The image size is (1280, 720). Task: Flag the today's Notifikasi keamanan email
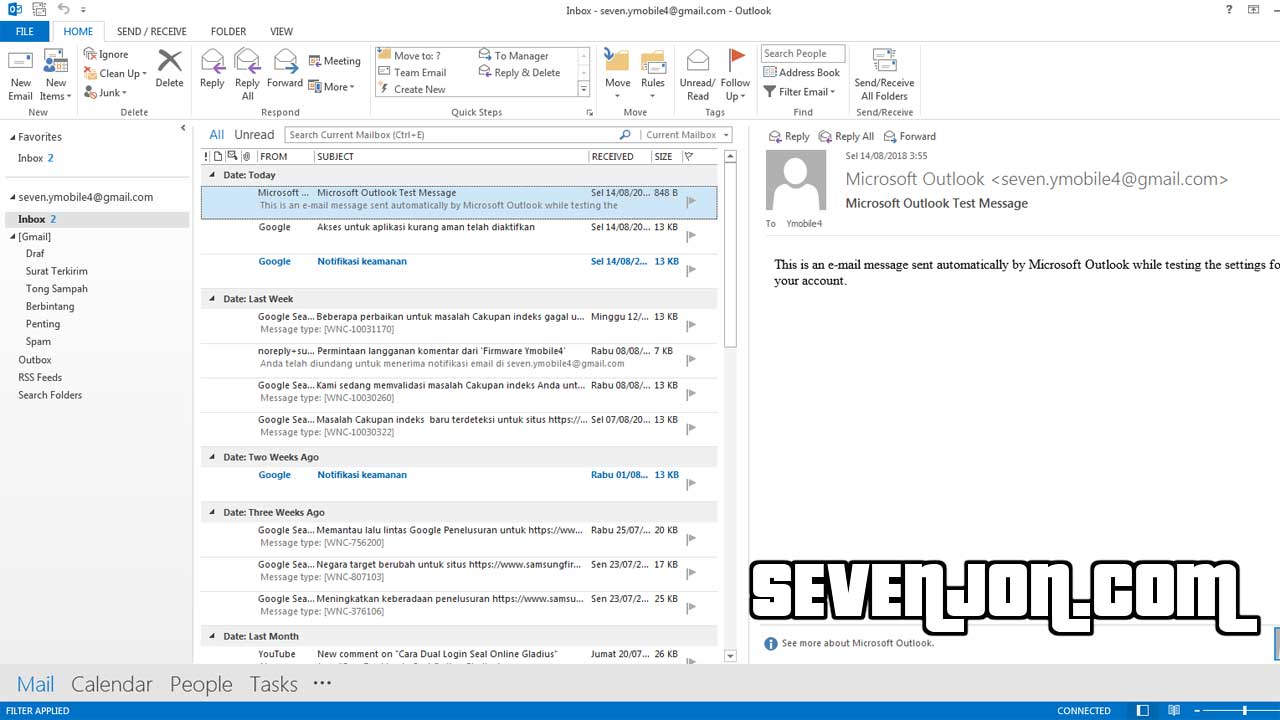(x=691, y=270)
